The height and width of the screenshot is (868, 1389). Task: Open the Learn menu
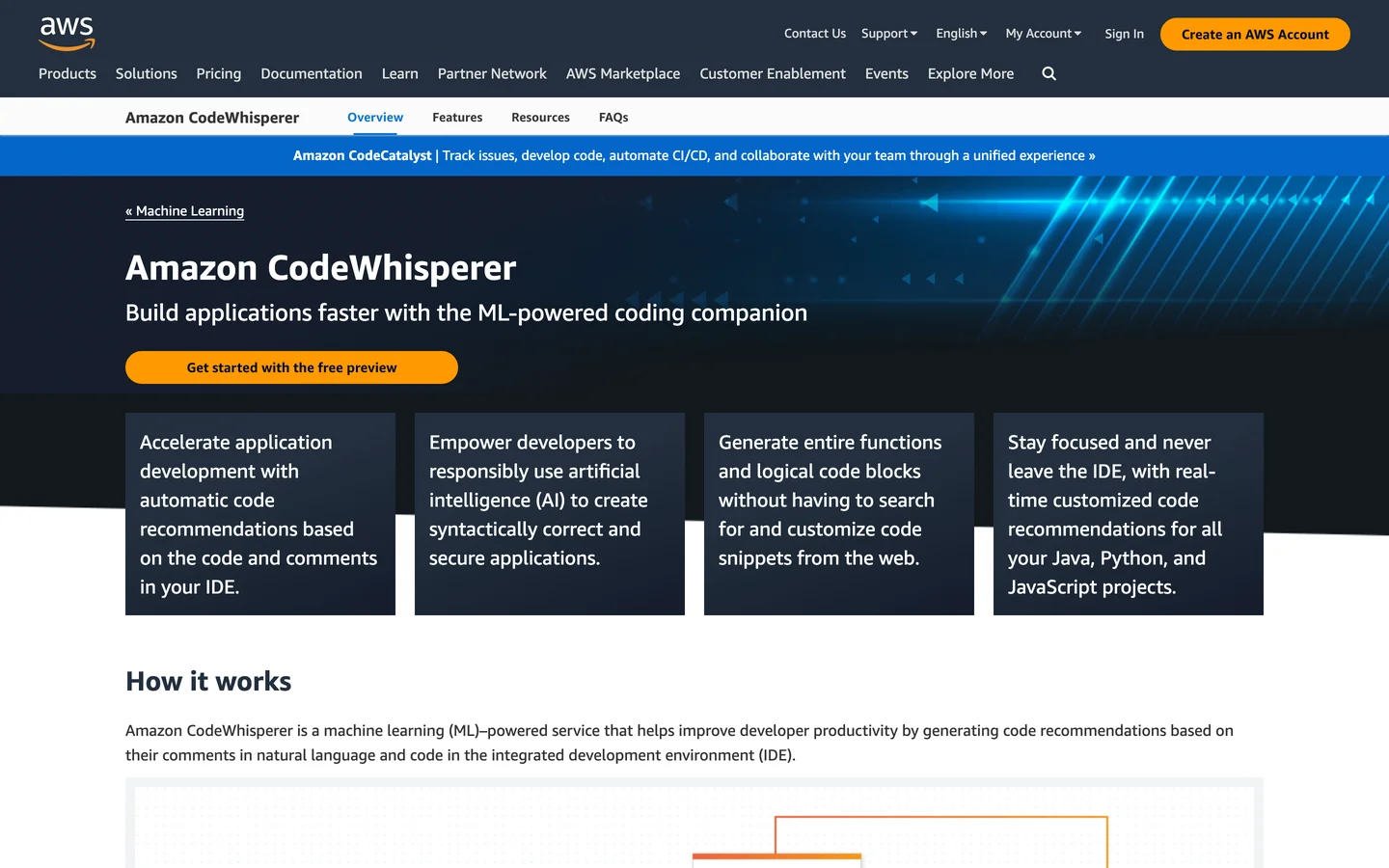(x=400, y=73)
